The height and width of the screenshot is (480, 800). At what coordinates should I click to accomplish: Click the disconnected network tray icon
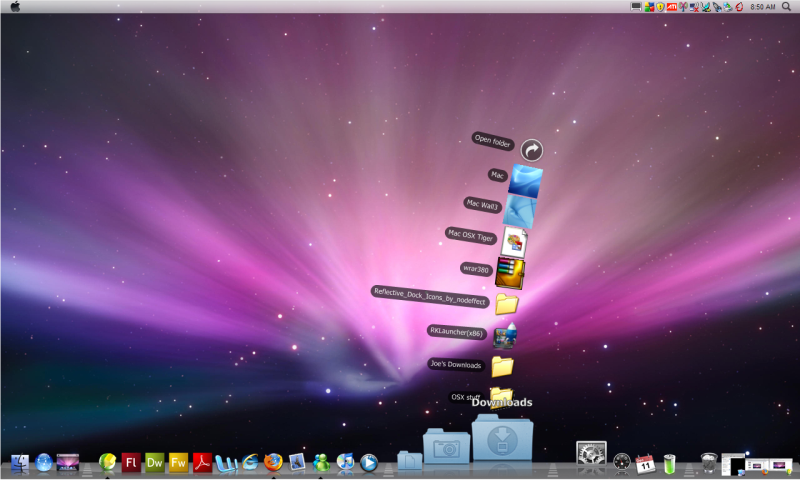tap(694, 7)
